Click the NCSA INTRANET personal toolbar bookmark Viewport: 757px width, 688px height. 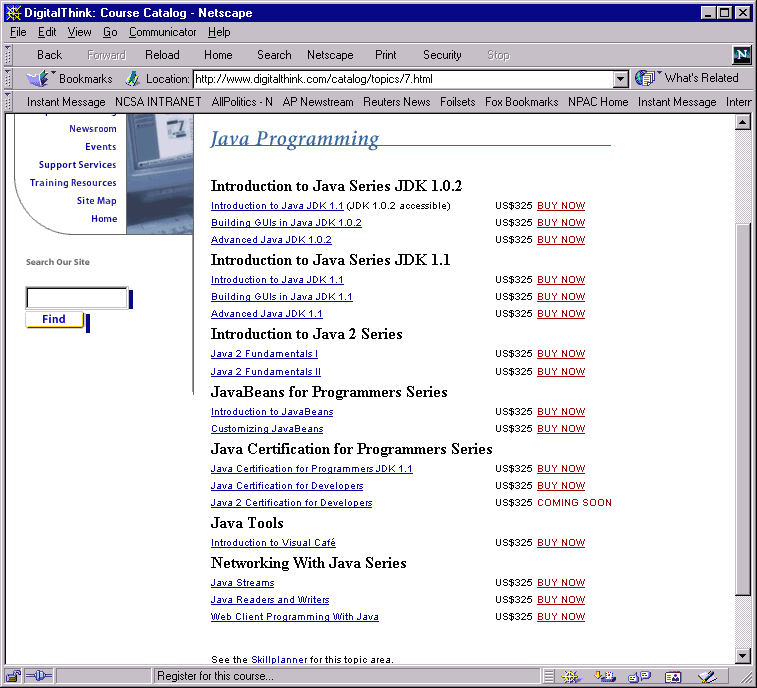[x=158, y=102]
